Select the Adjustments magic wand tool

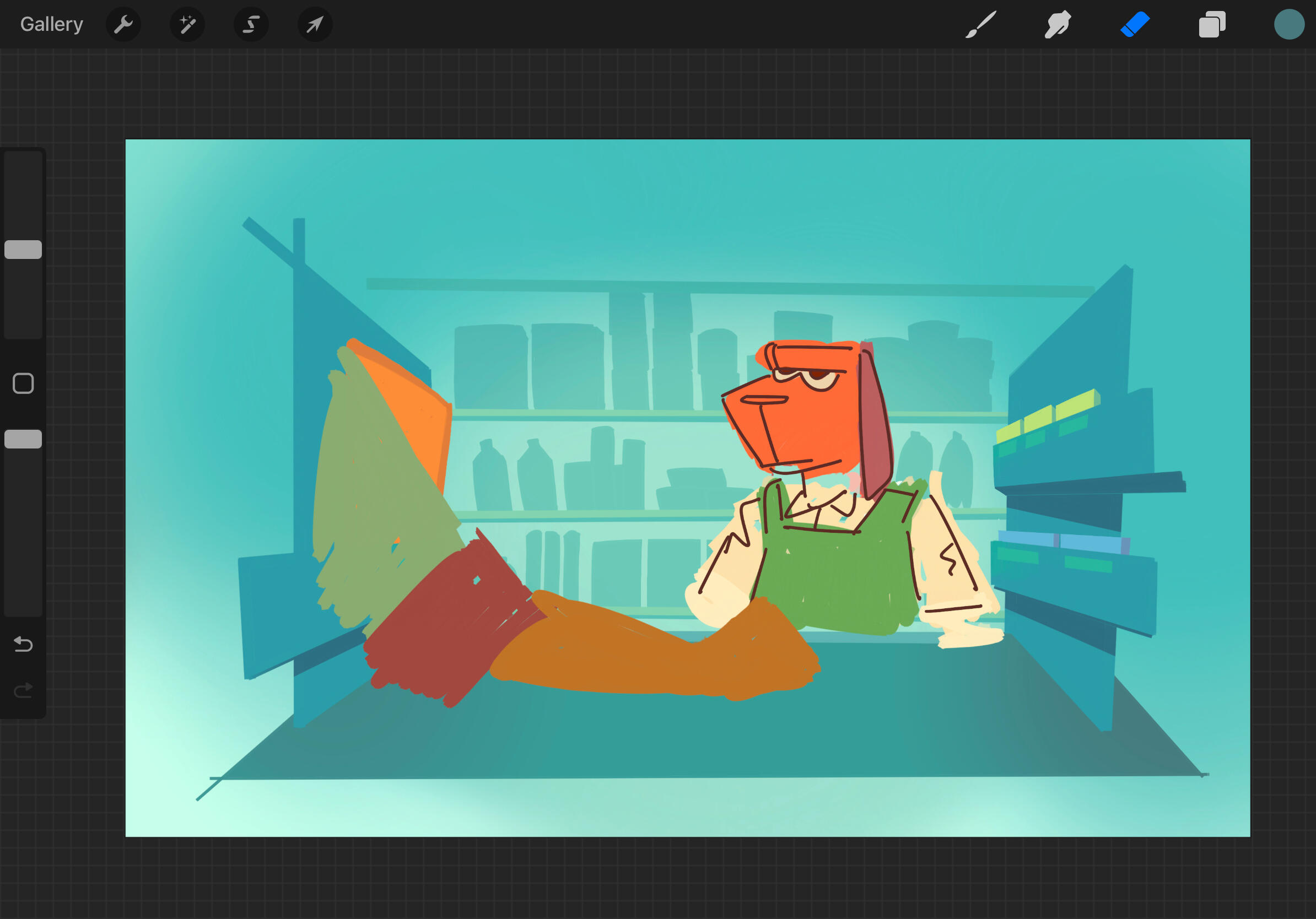[x=187, y=24]
